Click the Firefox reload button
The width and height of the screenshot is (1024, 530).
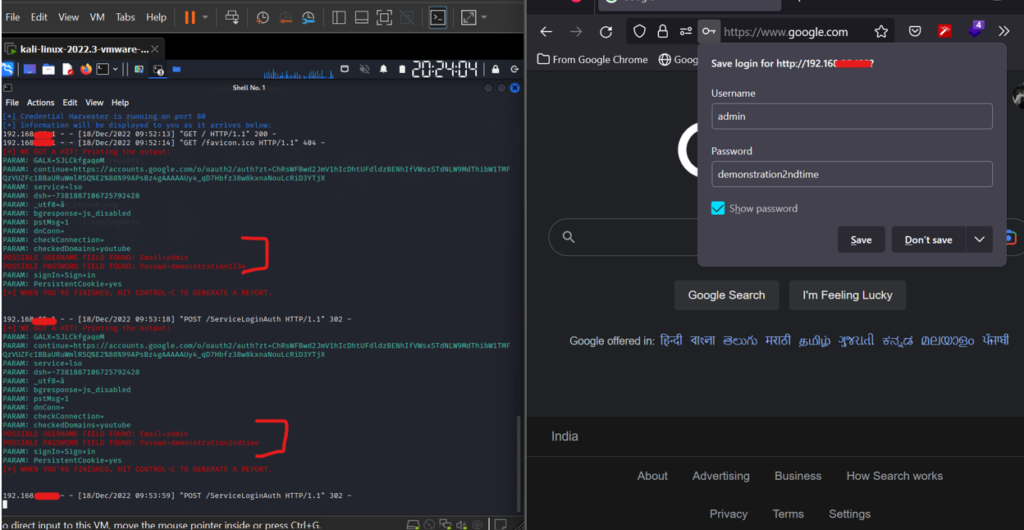(605, 32)
